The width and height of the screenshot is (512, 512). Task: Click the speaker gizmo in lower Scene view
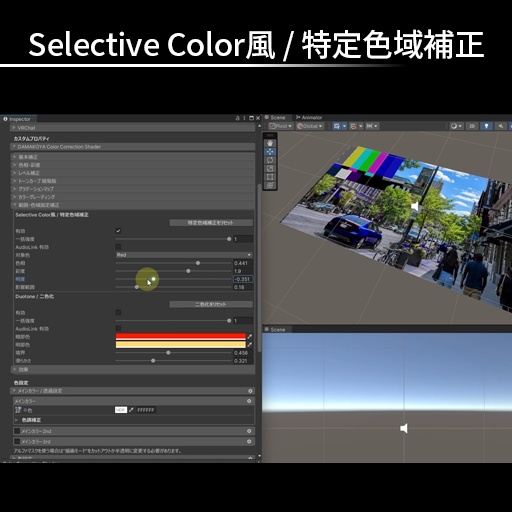tap(404, 428)
